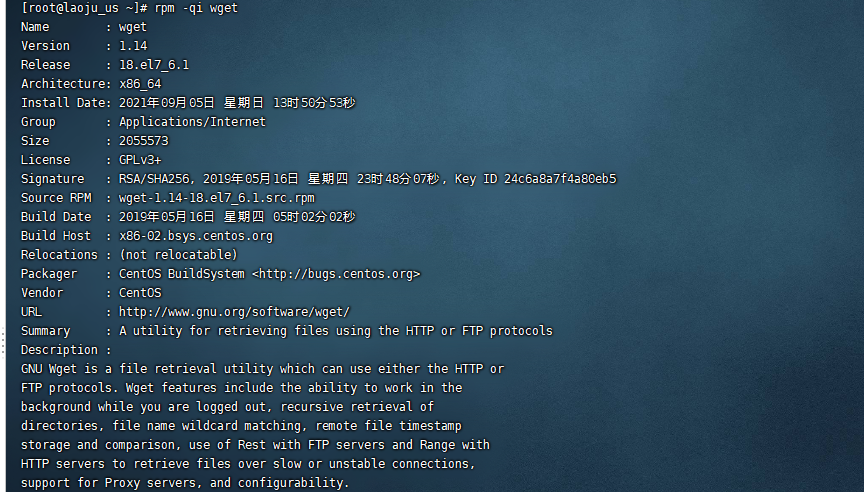Image resolution: width=864 pixels, height=492 pixels.
Task: Click the '(not relocatable)' text
Action: [178, 255]
